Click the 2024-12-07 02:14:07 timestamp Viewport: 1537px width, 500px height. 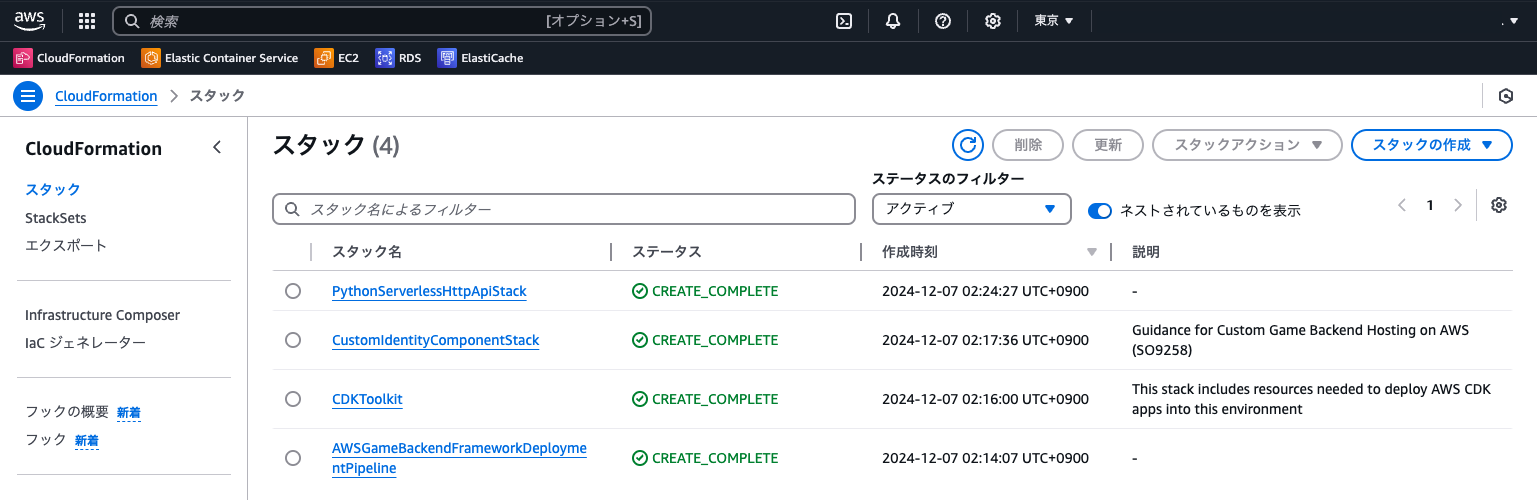tap(985, 458)
